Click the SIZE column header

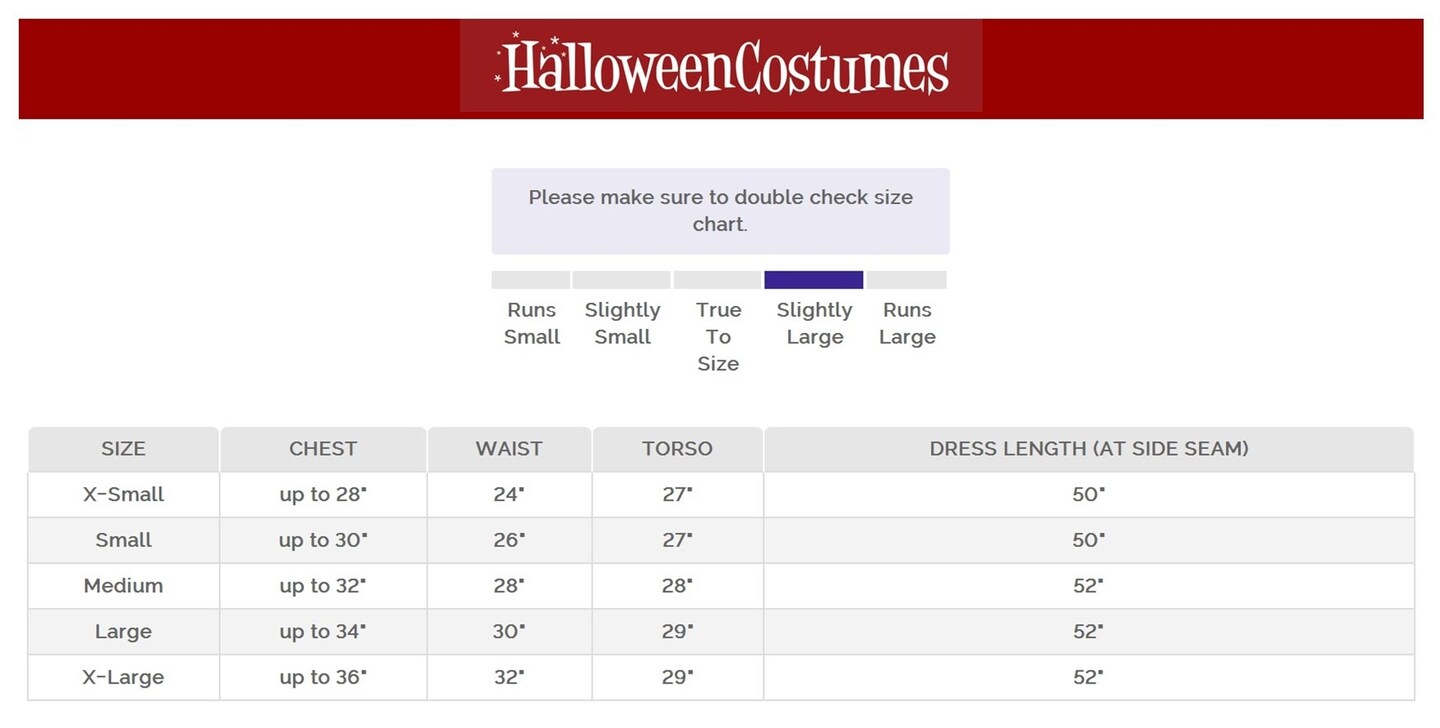(123, 449)
